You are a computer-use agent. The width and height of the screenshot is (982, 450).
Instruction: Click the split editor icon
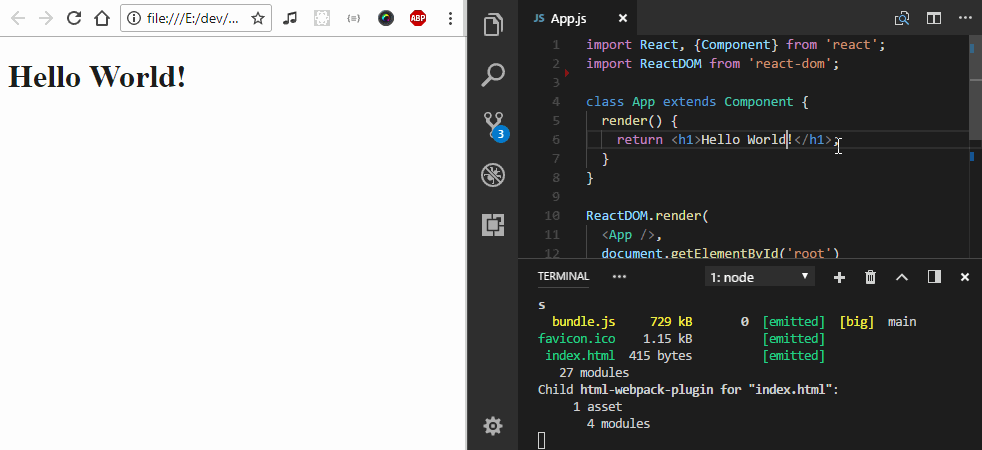[934, 18]
